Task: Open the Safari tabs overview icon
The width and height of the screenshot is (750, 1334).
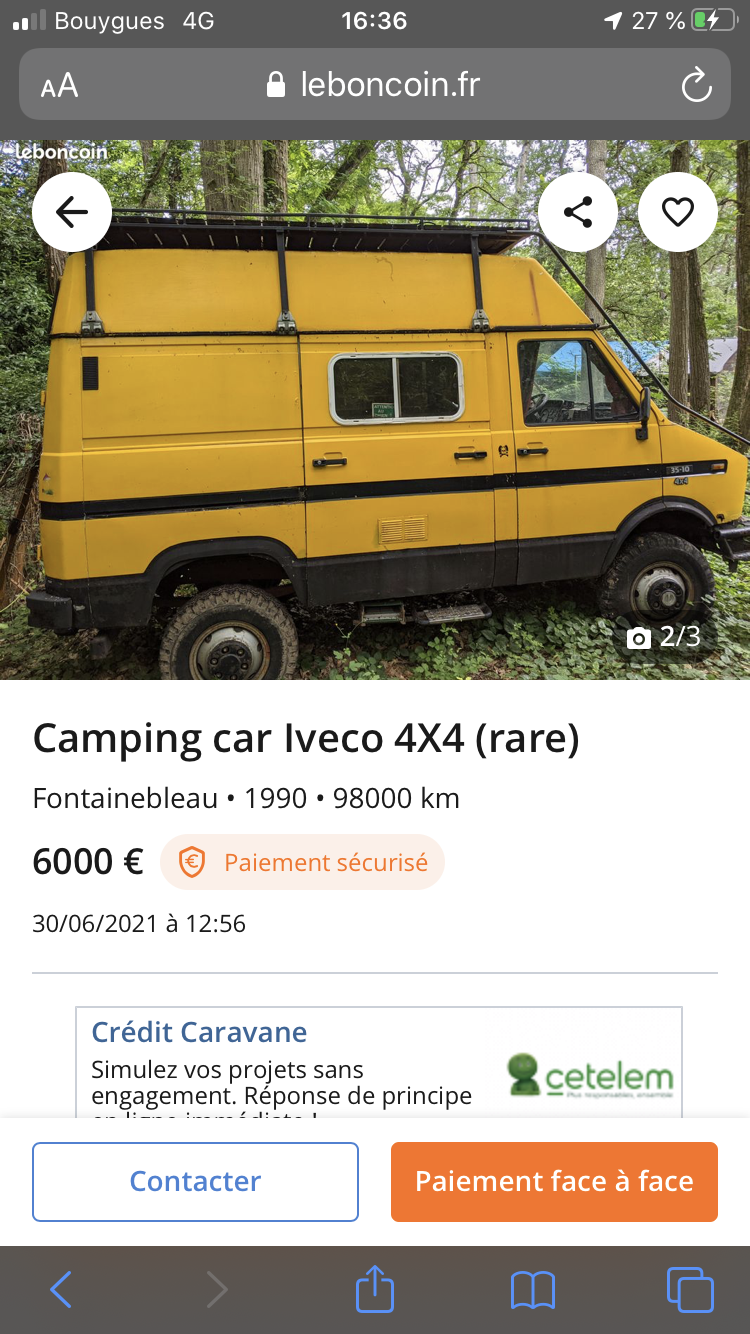Action: coord(690,1289)
